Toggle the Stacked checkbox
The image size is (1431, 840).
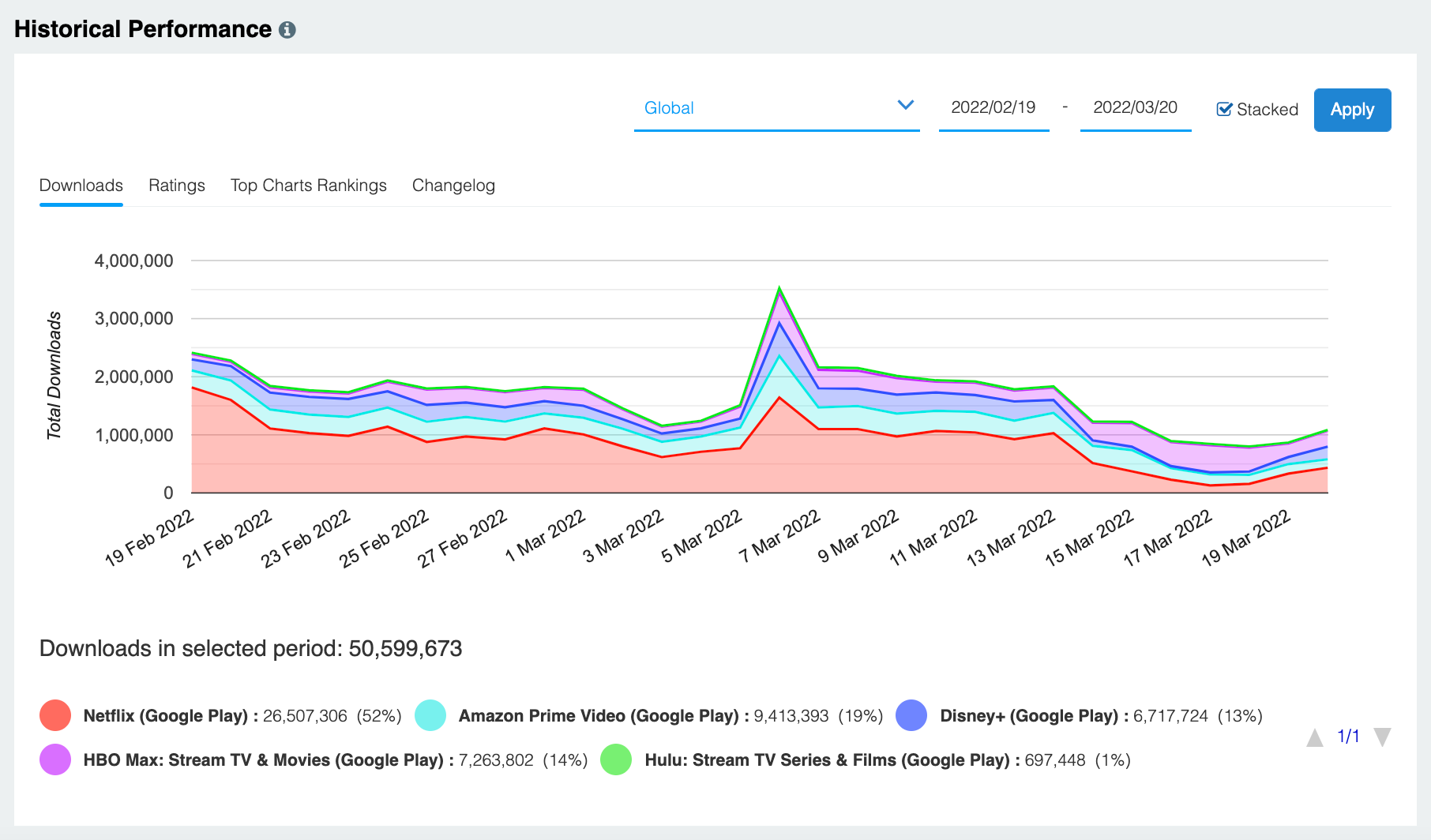(x=1224, y=110)
